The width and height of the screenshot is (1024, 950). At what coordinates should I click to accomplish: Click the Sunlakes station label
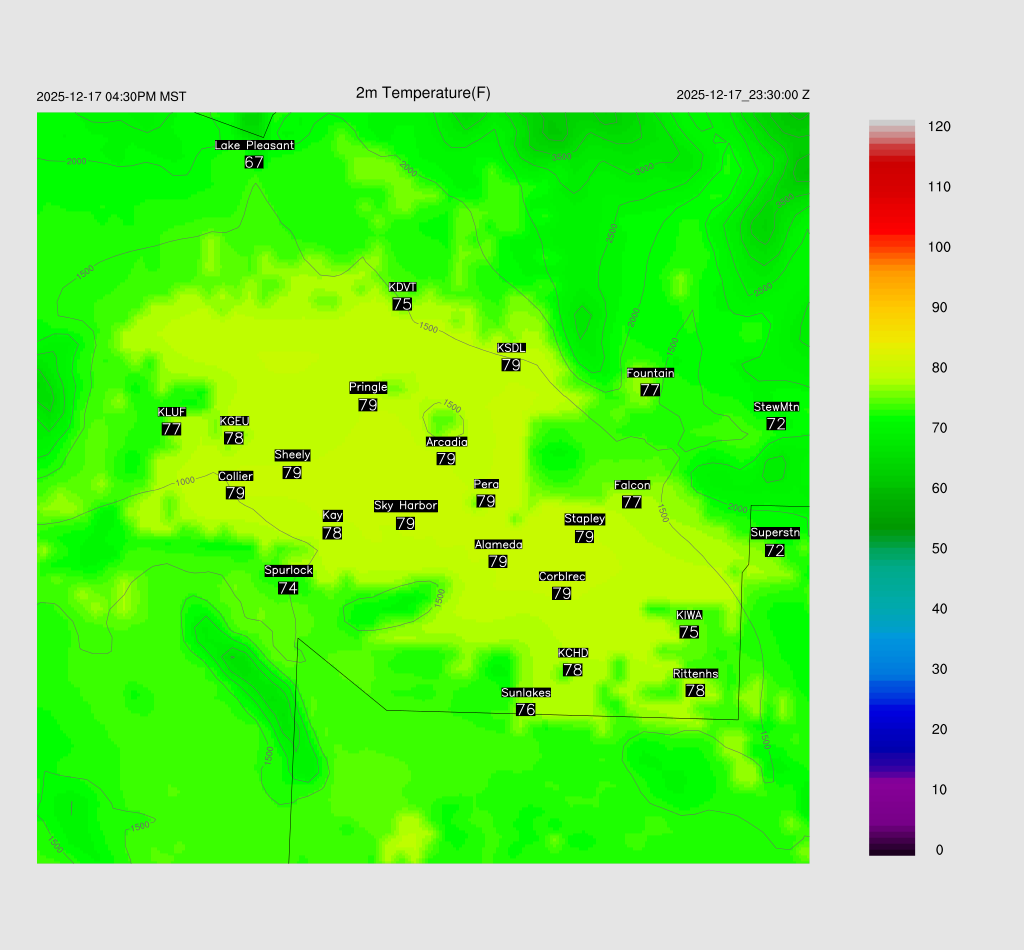tap(526, 693)
